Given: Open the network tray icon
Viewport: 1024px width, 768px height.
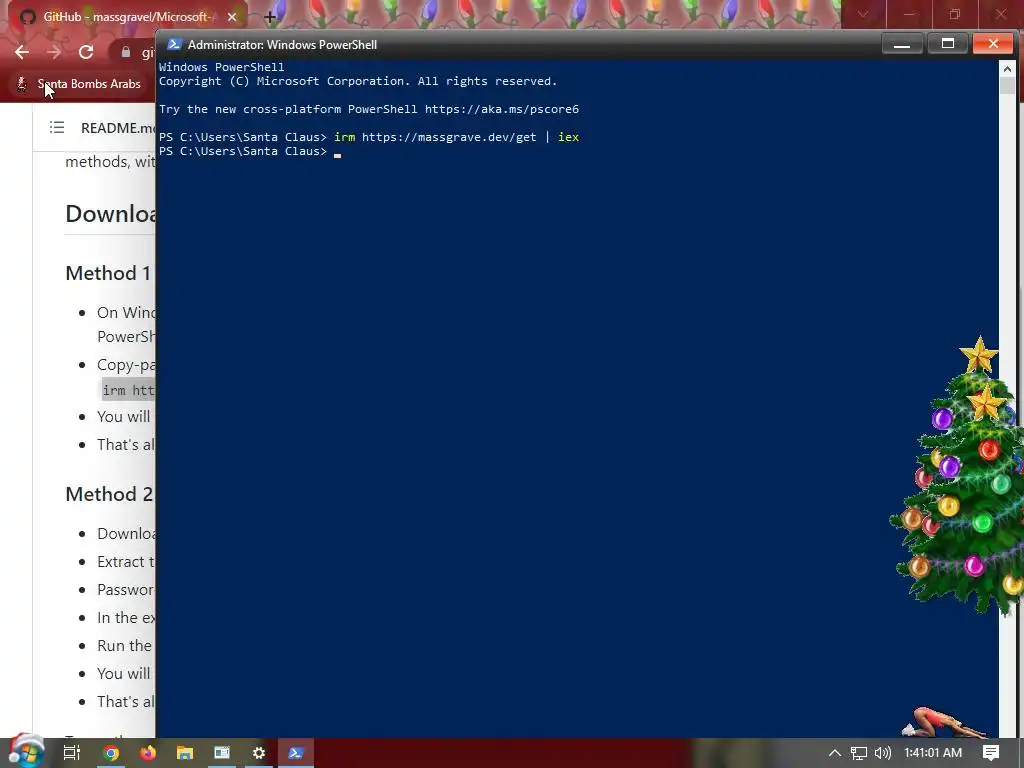Looking at the screenshot, I should (x=859, y=753).
